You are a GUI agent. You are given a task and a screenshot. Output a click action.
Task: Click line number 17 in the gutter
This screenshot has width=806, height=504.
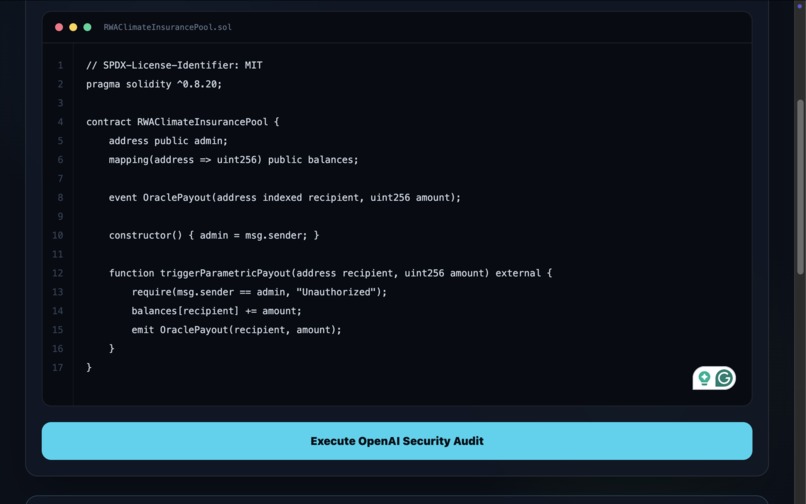[58, 368]
